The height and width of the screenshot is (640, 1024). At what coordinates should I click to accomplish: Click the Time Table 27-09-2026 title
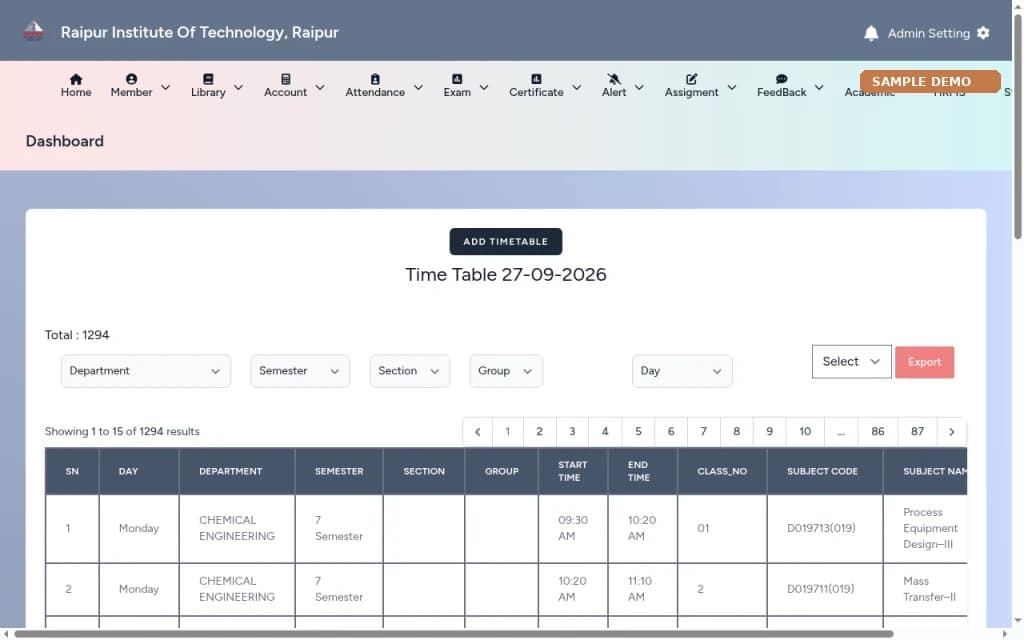point(505,275)
